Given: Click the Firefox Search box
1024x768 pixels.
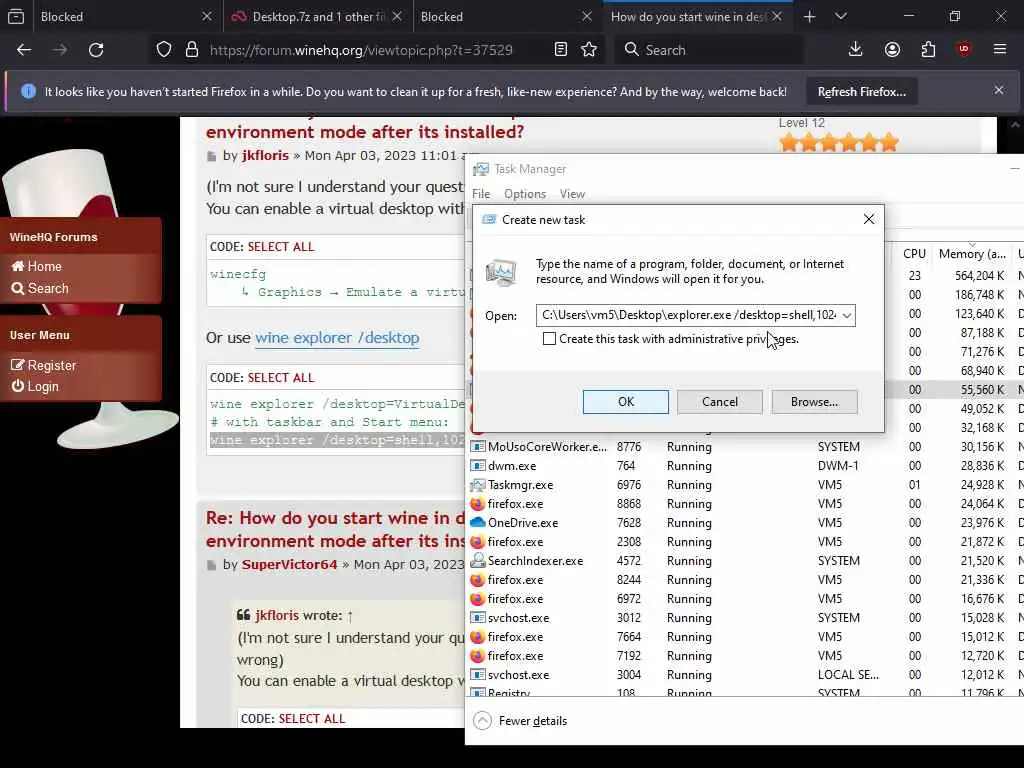Looking at the screenshot, I should pyautogui.click(x=709, y=50).
